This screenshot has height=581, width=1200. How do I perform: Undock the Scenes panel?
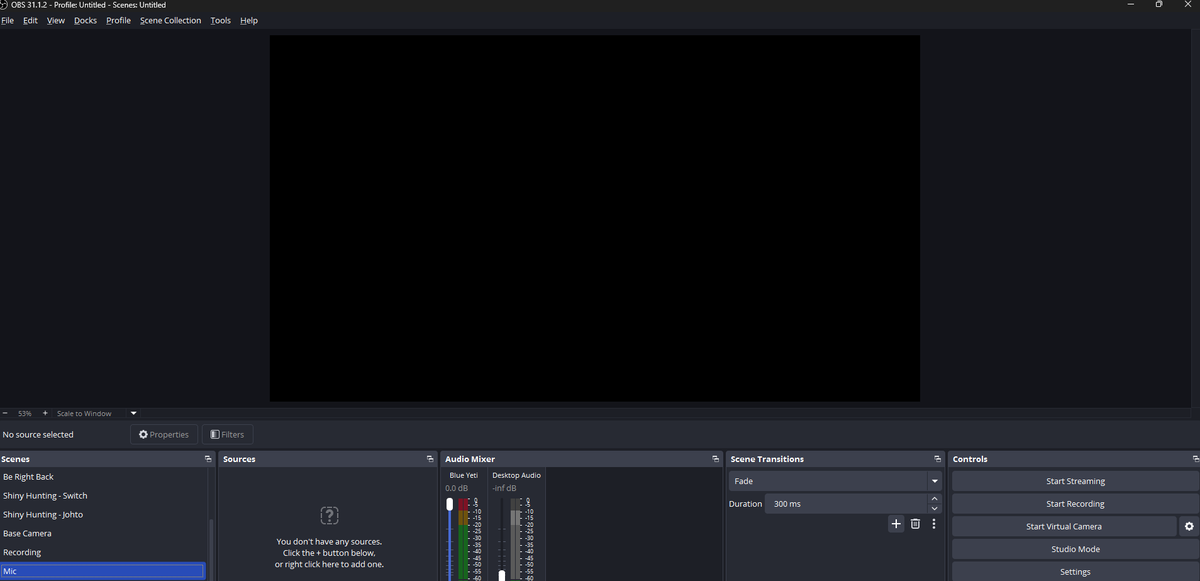pos(208,459)
